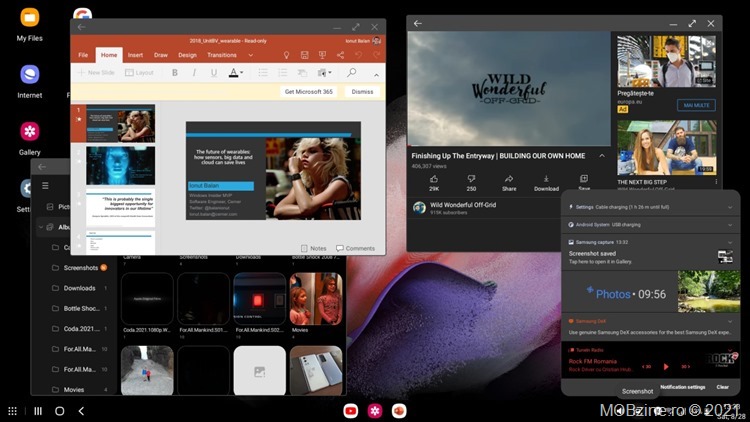The width and height of the screenshot is (750, 422).
Task: Switch to the Transitions tab
Action: point(222,55)
